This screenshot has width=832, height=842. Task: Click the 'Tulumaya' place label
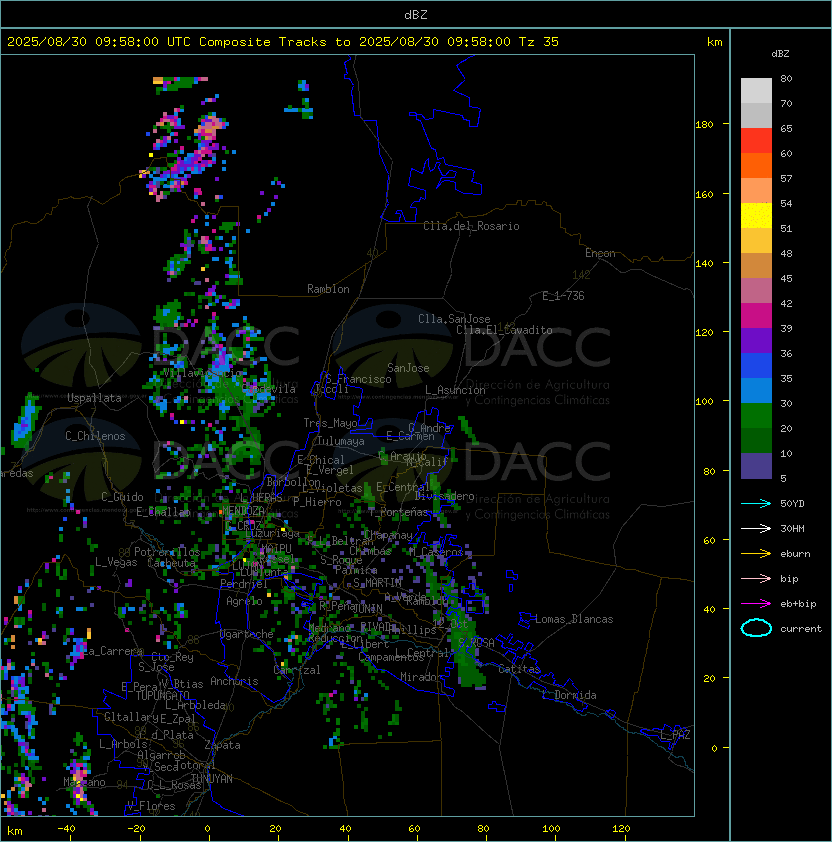point(341,441)
